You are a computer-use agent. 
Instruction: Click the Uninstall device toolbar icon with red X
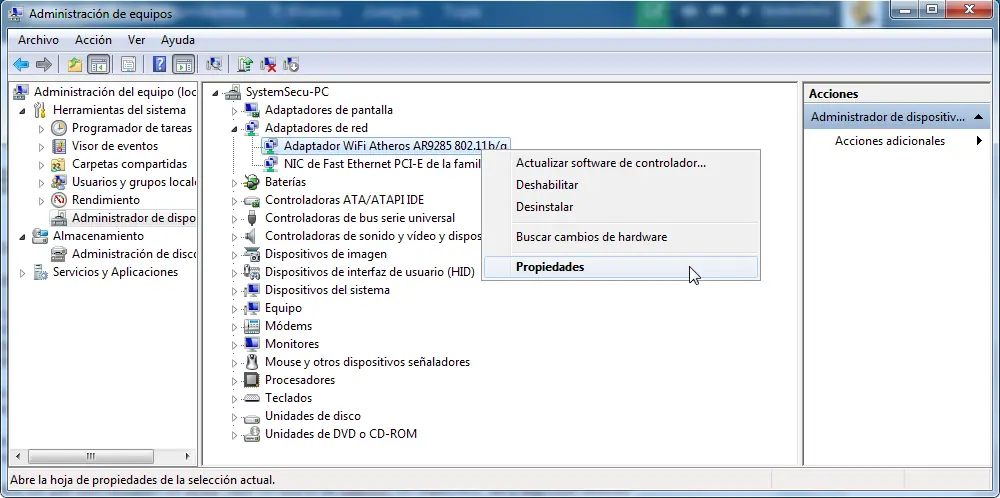(268, 64)
